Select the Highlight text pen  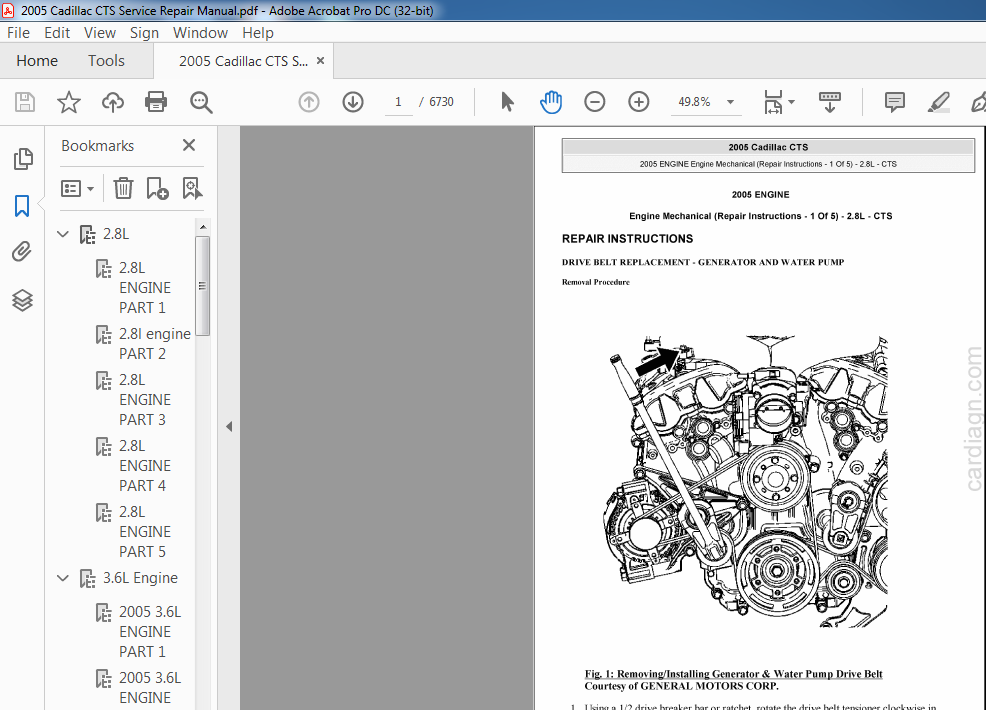[x=938, y=102]
